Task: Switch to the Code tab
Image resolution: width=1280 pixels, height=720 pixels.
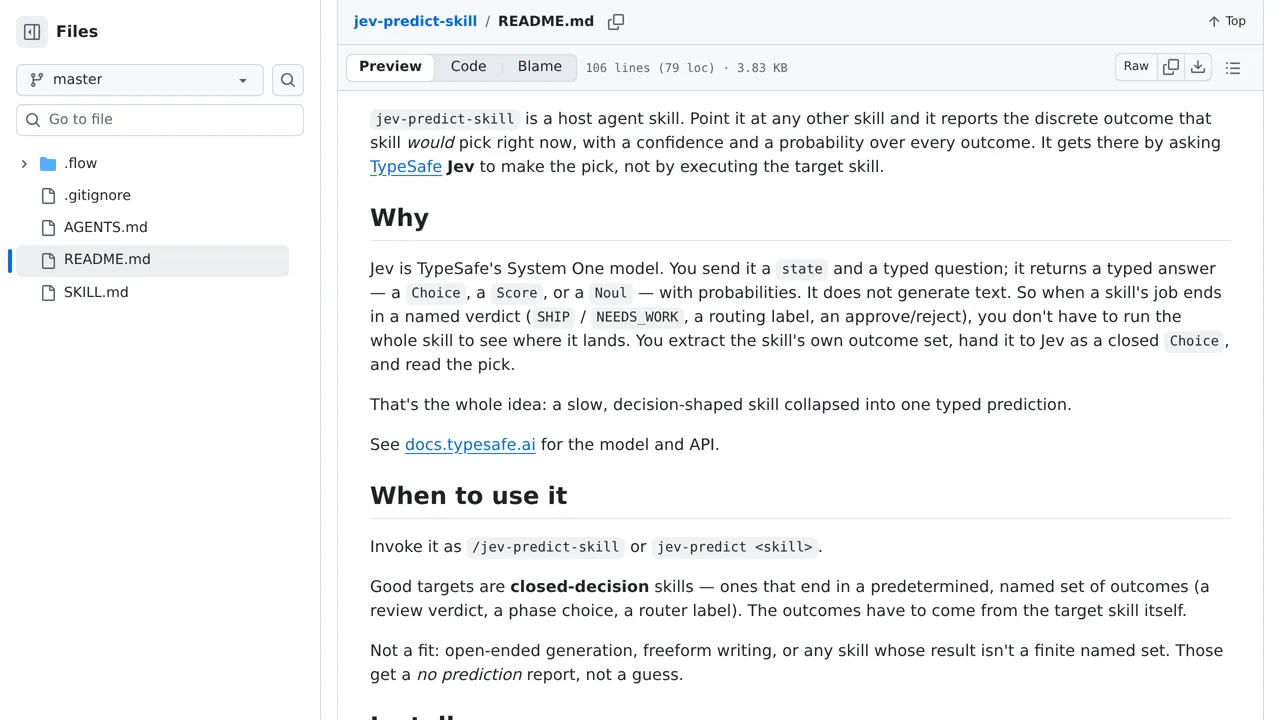Action: [468, 67]
